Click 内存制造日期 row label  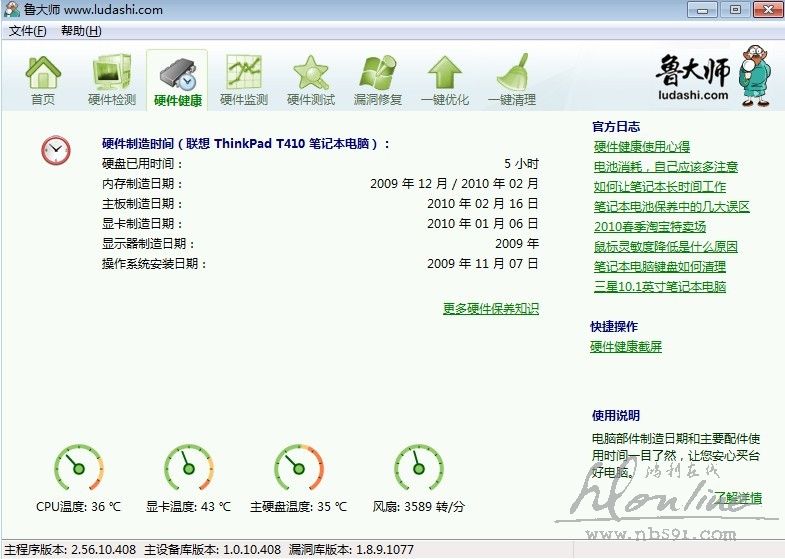pos(143,184)
